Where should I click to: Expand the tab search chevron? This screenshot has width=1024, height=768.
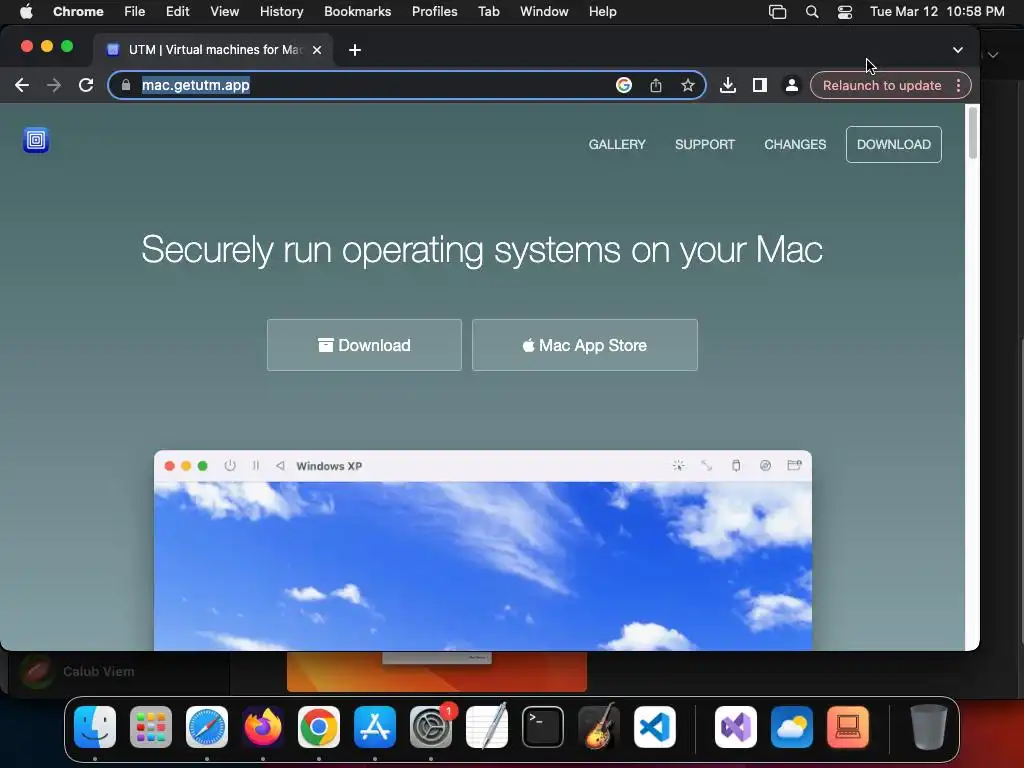[957, 50]
